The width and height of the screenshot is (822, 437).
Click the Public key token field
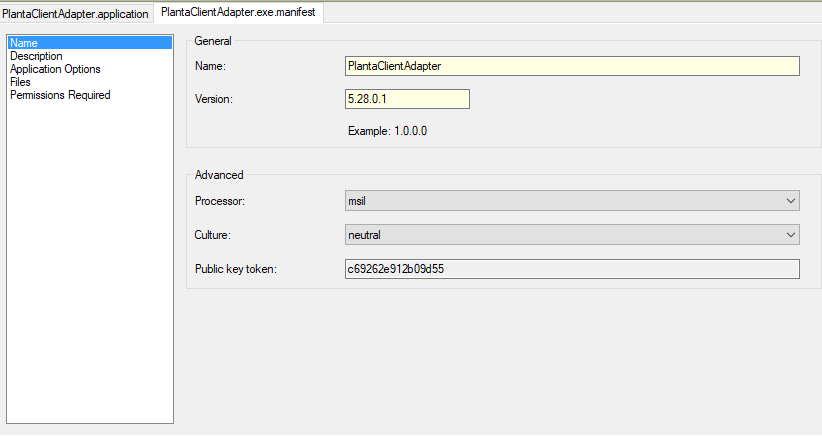tap(571, 269)
